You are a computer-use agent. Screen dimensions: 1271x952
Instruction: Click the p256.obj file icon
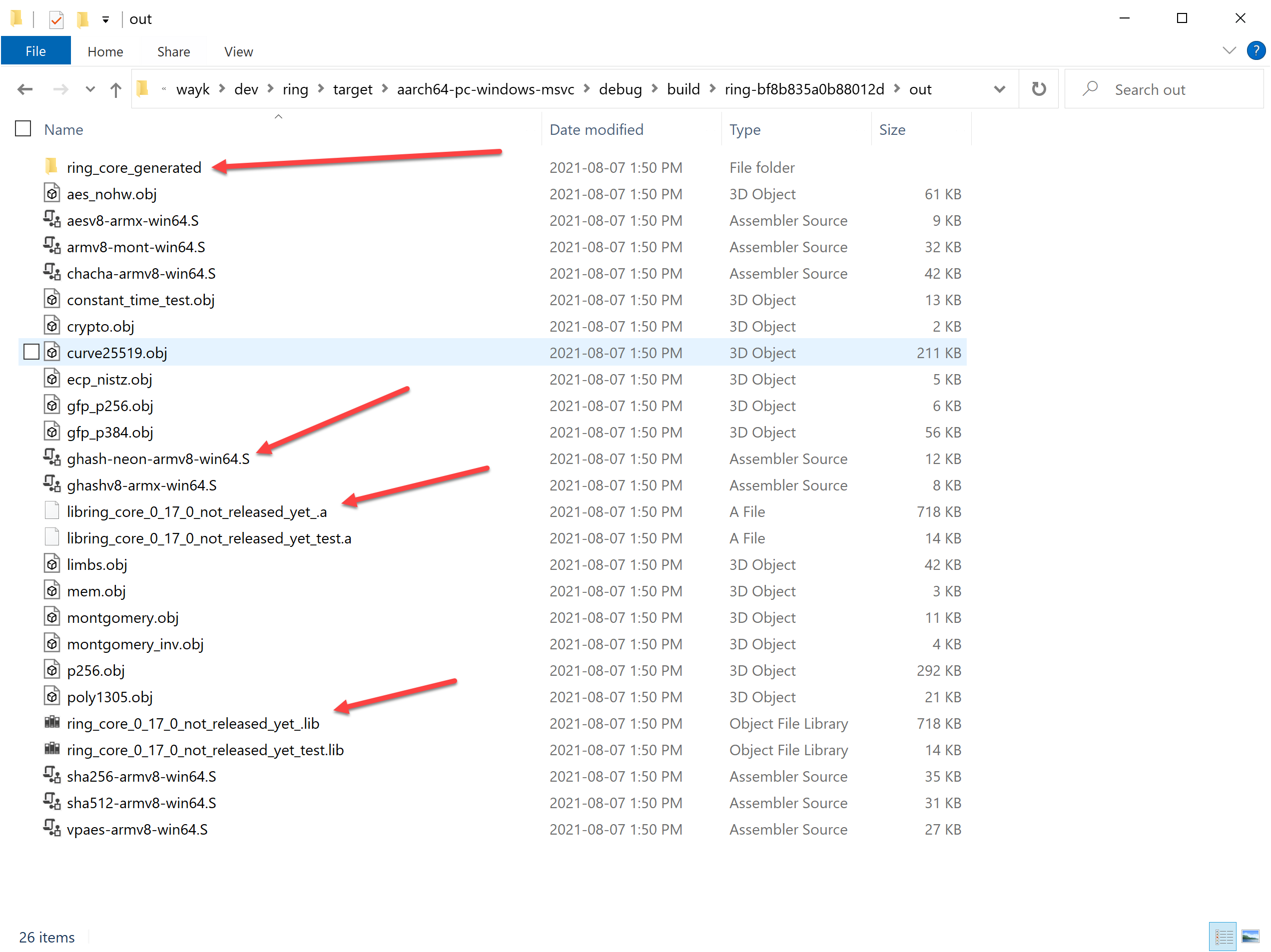52,669
